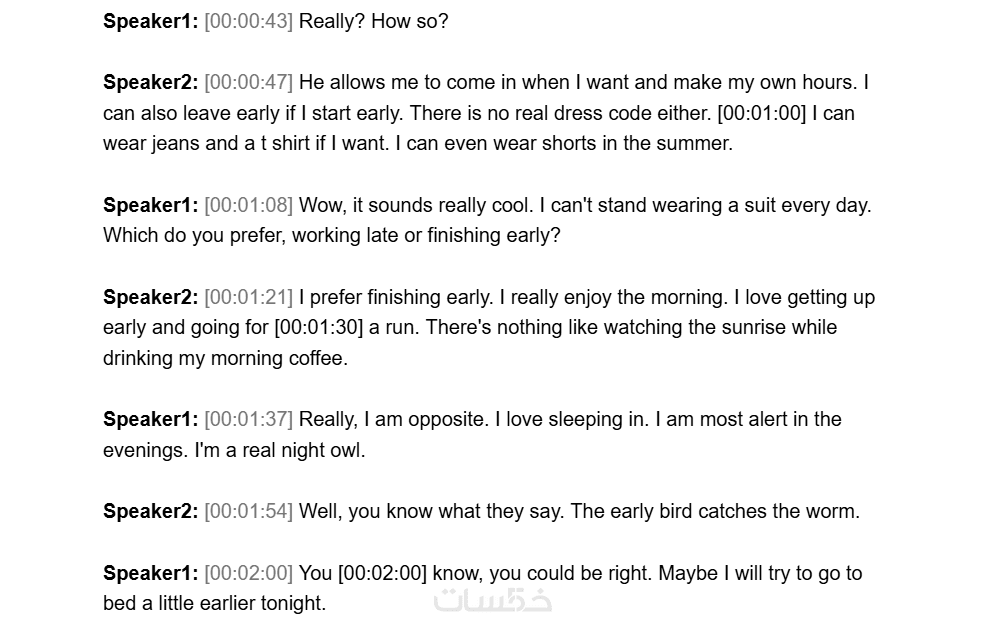Click the Arabic watermark logo at the bottom
The height and width of the screenshot is (625, 986).
click(493, 600)
